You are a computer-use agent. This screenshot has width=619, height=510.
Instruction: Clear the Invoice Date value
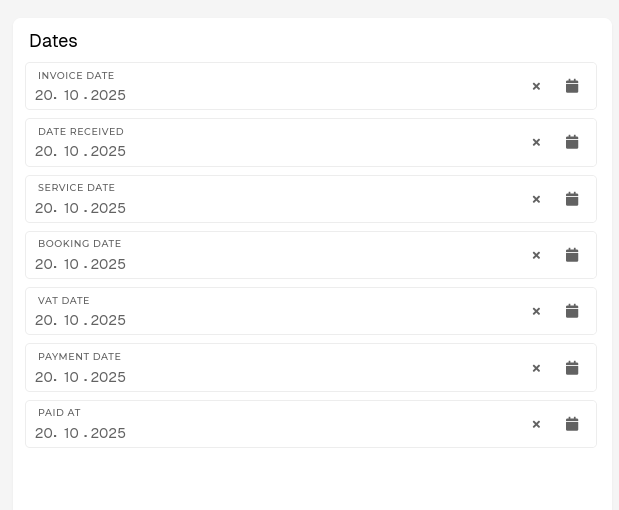[x=536, y=86]
